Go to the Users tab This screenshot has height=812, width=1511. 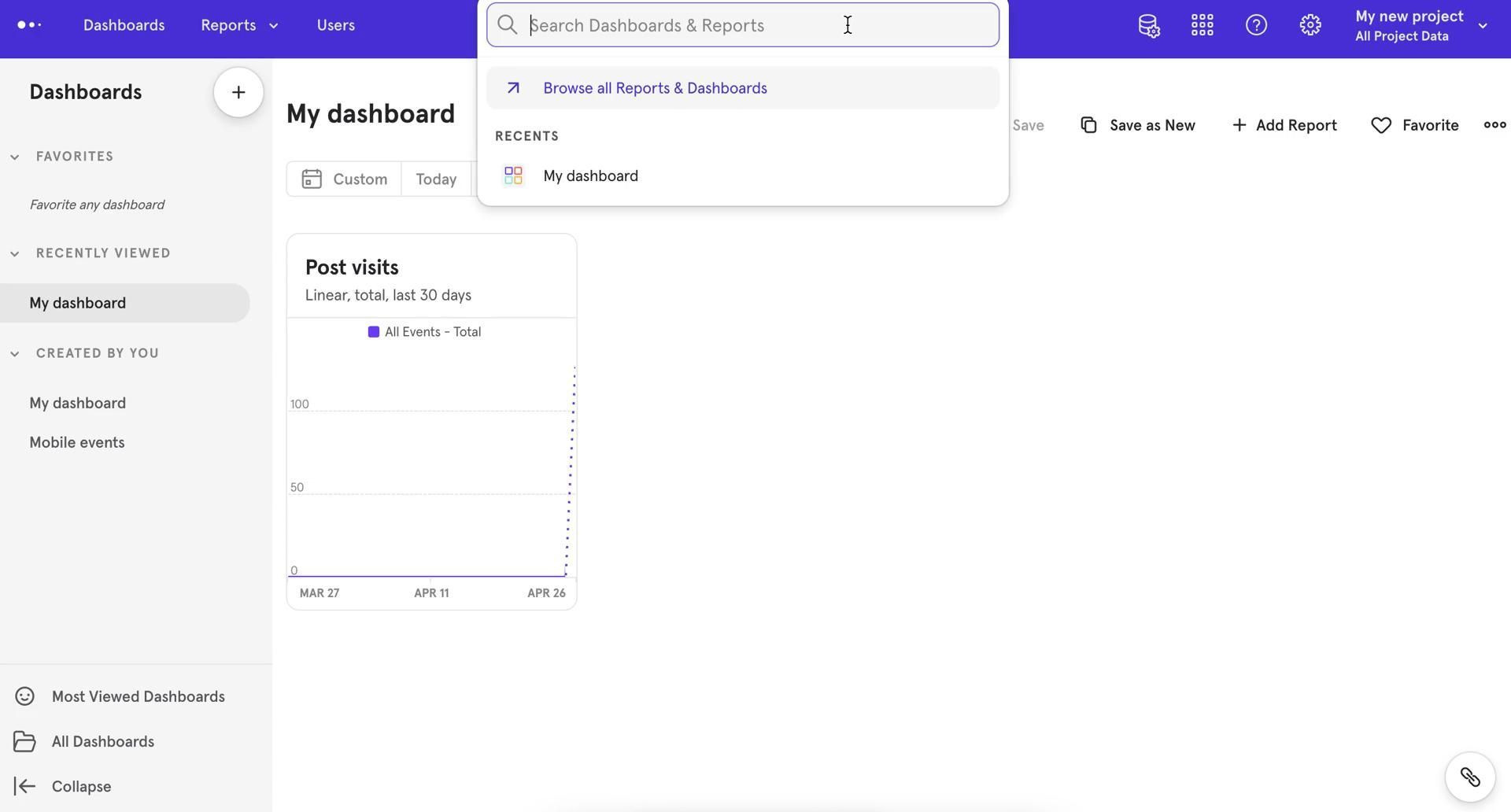coord(335,25)
